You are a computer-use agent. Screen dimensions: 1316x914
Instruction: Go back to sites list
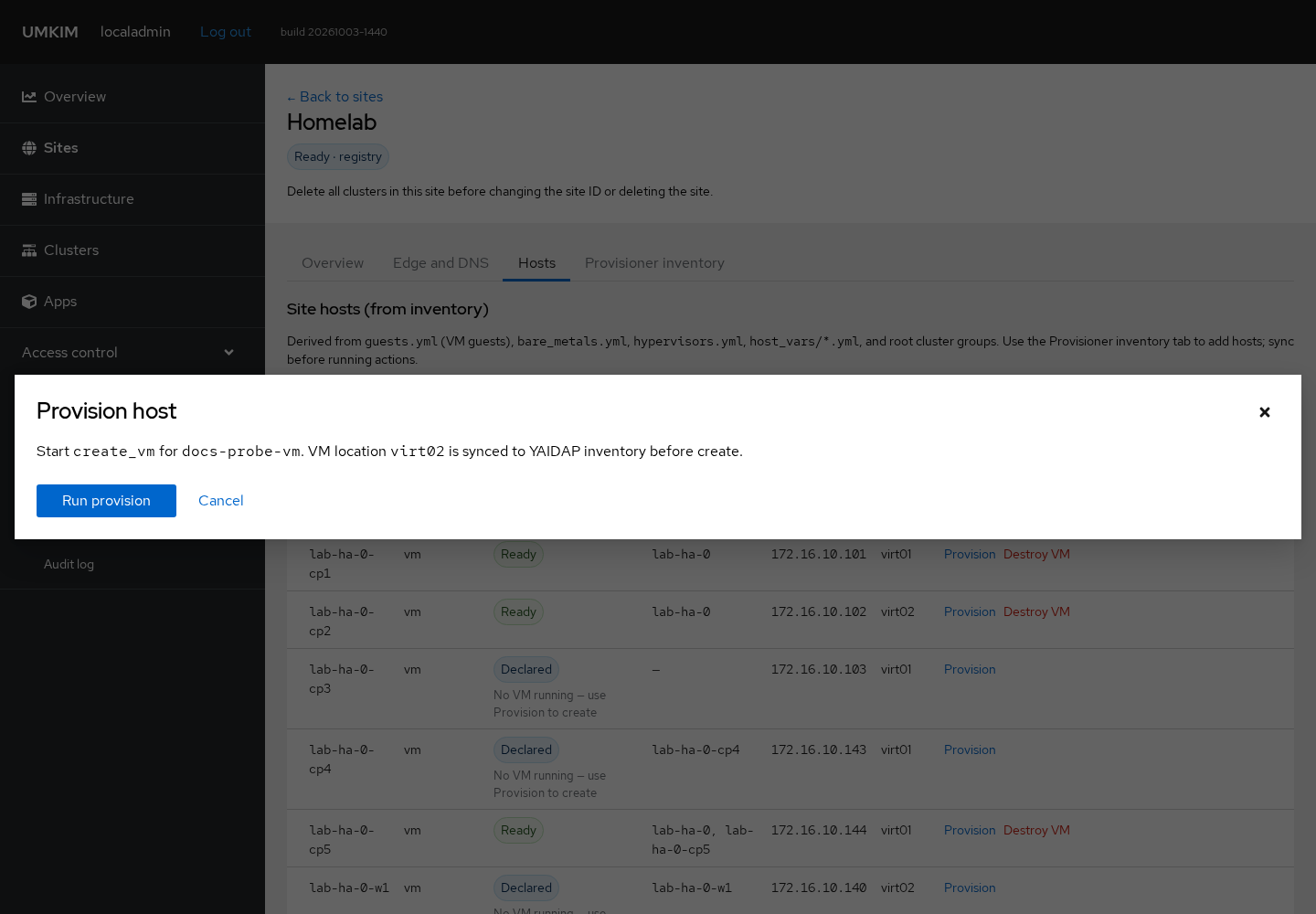[x=334, y=97]
